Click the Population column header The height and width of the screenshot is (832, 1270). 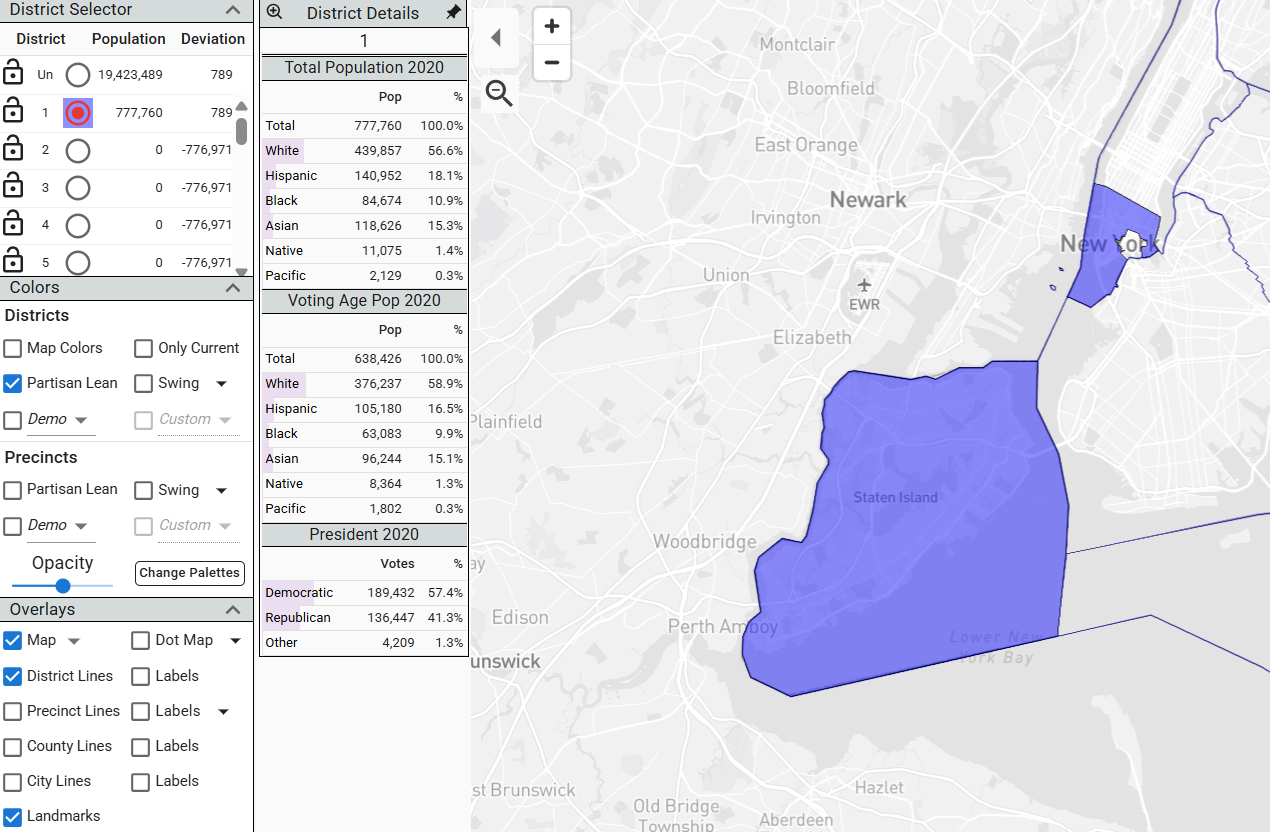[x=128, y=39]
